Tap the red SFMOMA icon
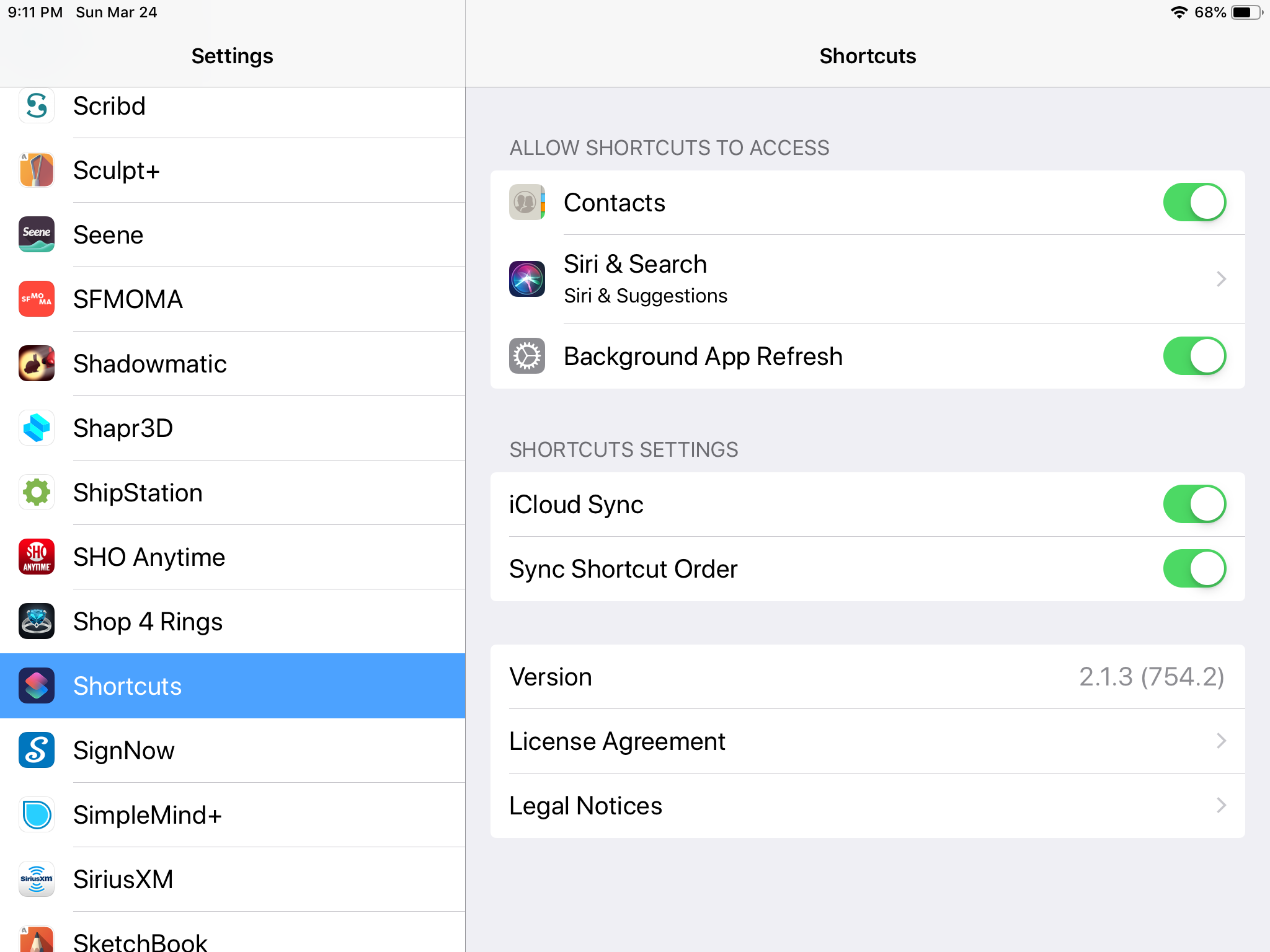Screen dimensions: 1270x952 [37, 299]
